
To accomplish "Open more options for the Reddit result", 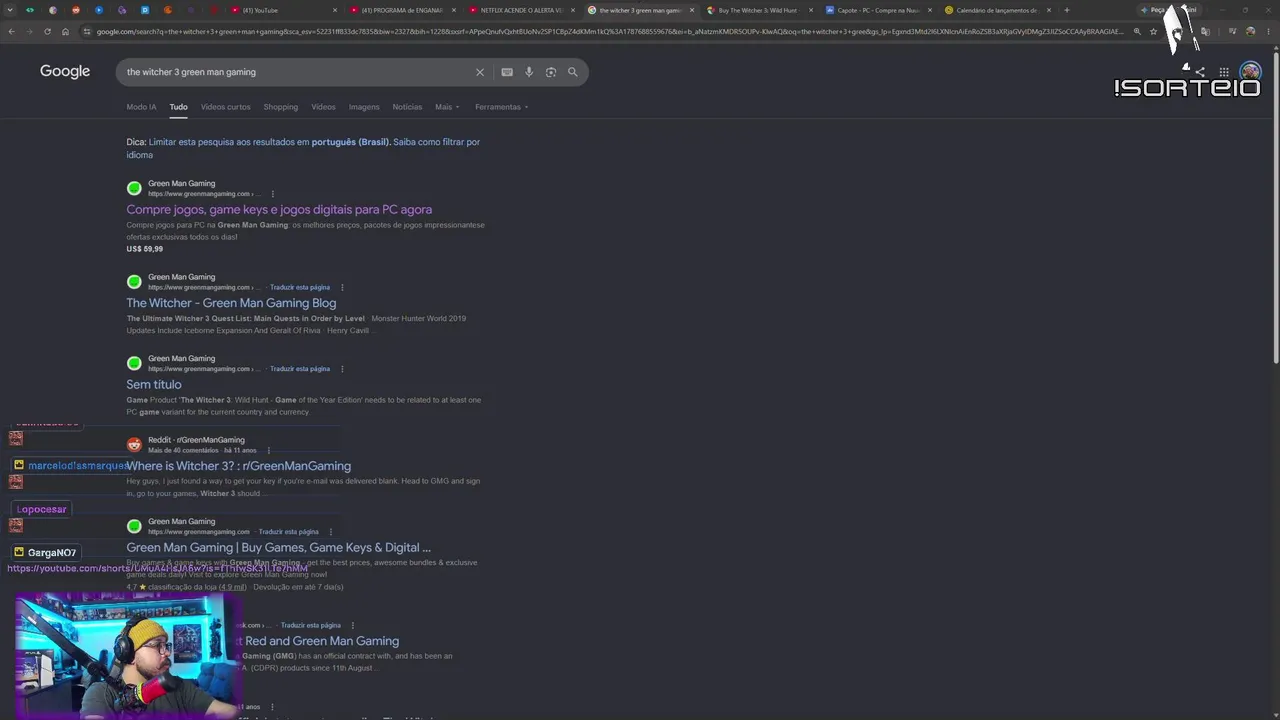I will point(269,450).
